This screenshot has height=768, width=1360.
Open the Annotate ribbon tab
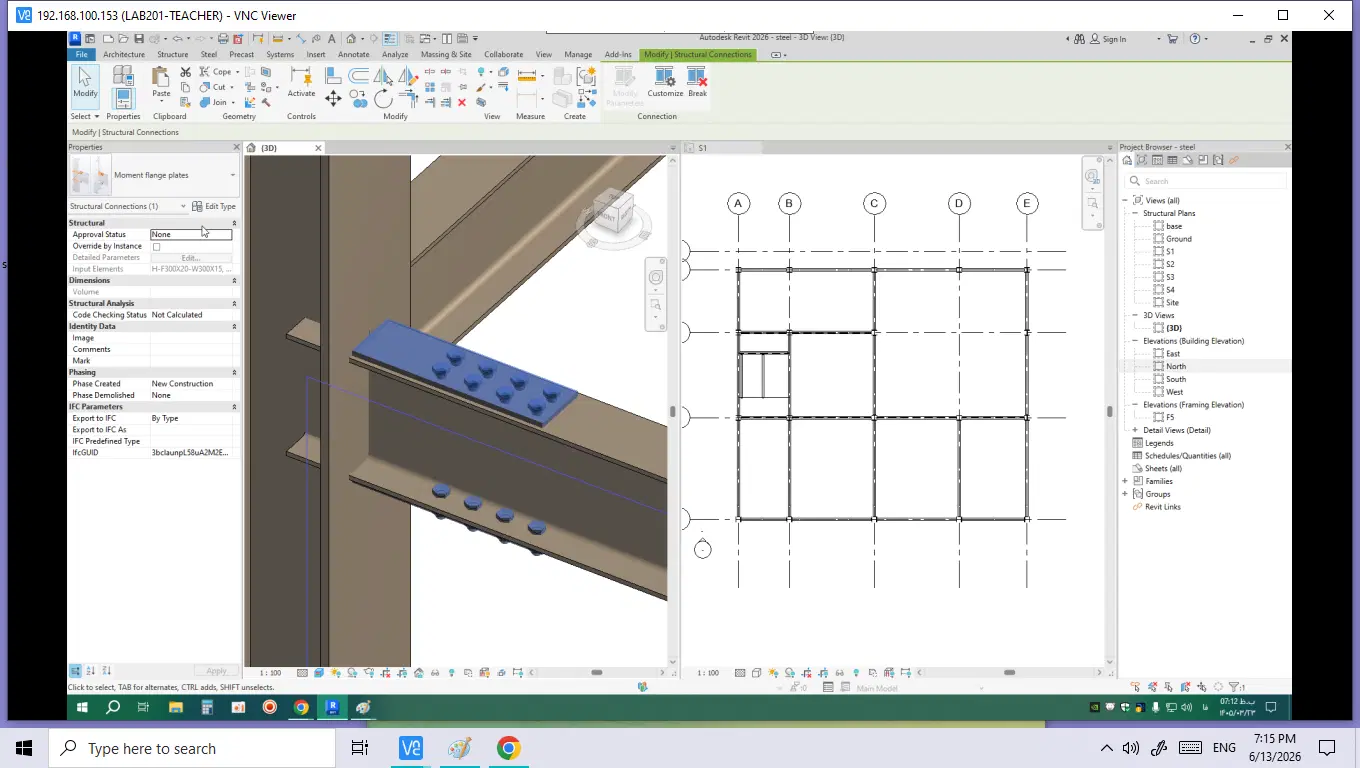(354, 55)
